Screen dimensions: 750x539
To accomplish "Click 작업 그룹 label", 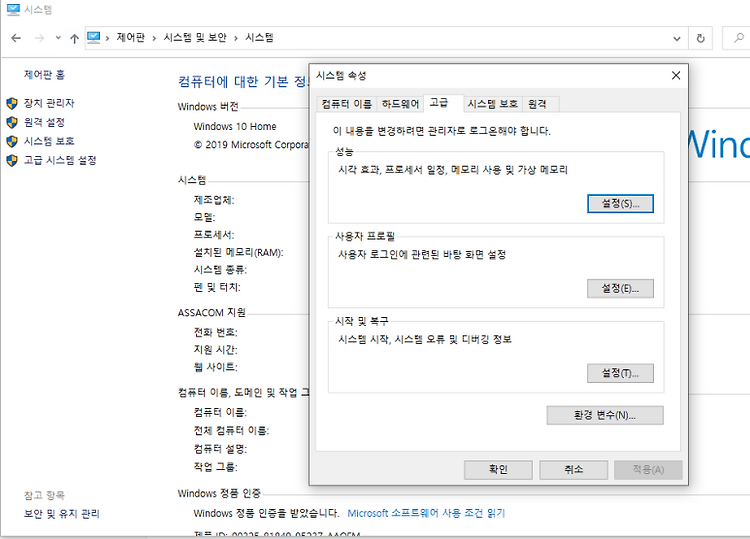I will point(215,467).
